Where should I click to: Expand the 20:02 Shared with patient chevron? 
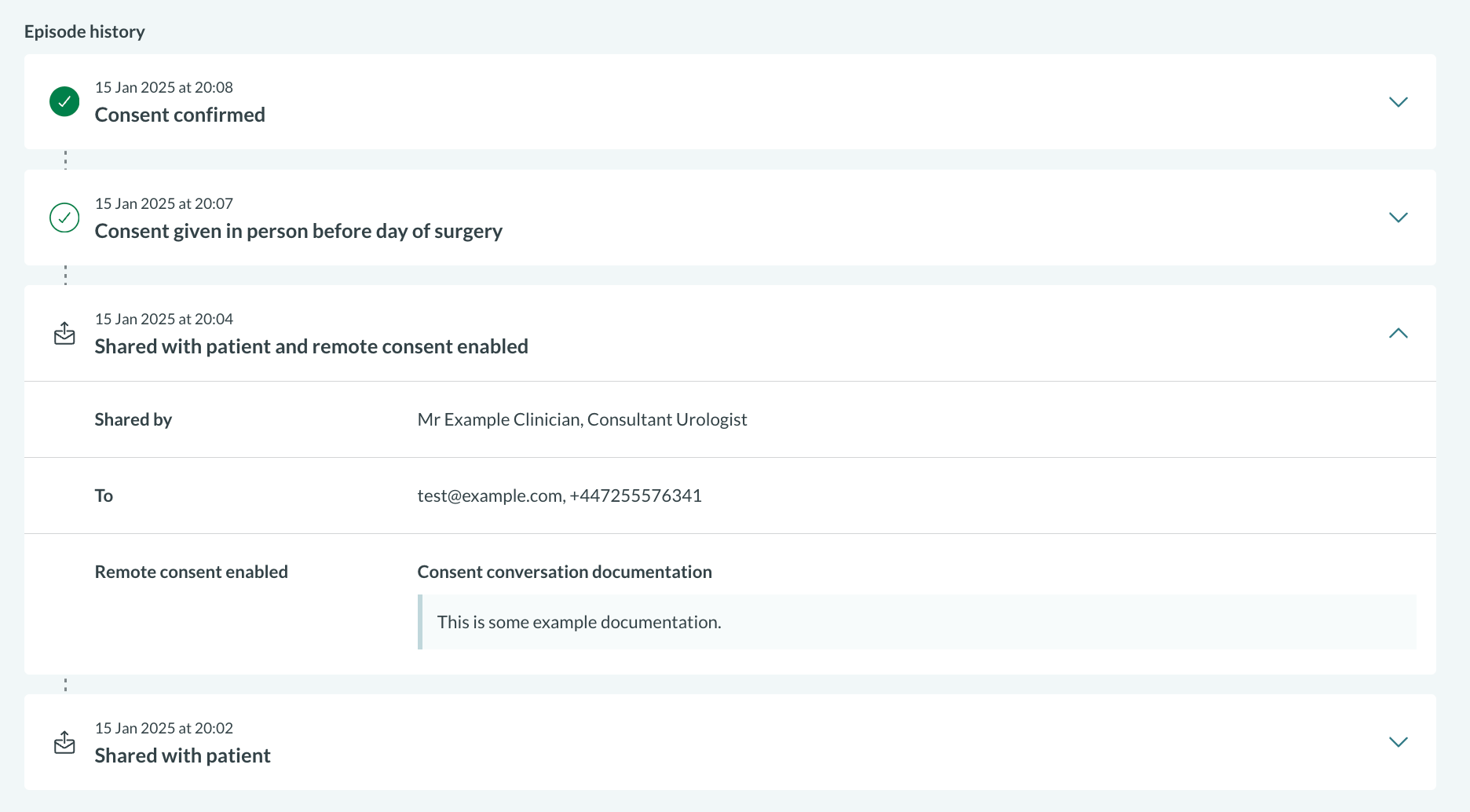coord(1398,742)
